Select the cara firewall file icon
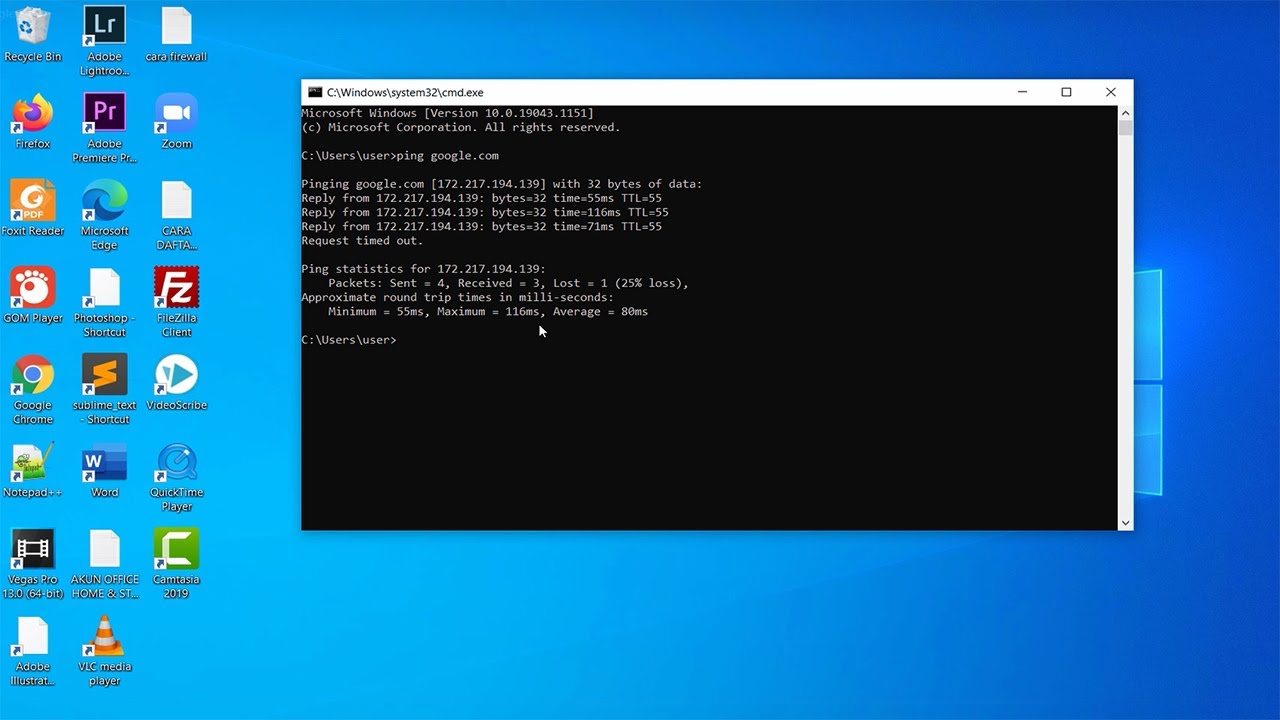The height and width of the screenshot is (720, 1280). click(176, 35)
